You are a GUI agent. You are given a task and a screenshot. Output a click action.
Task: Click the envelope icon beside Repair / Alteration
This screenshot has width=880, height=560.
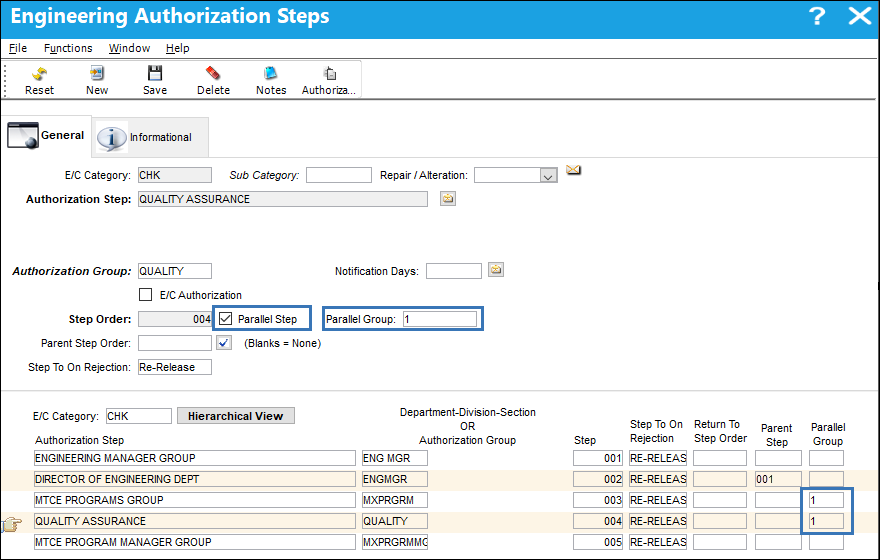(x=574, y=169)
